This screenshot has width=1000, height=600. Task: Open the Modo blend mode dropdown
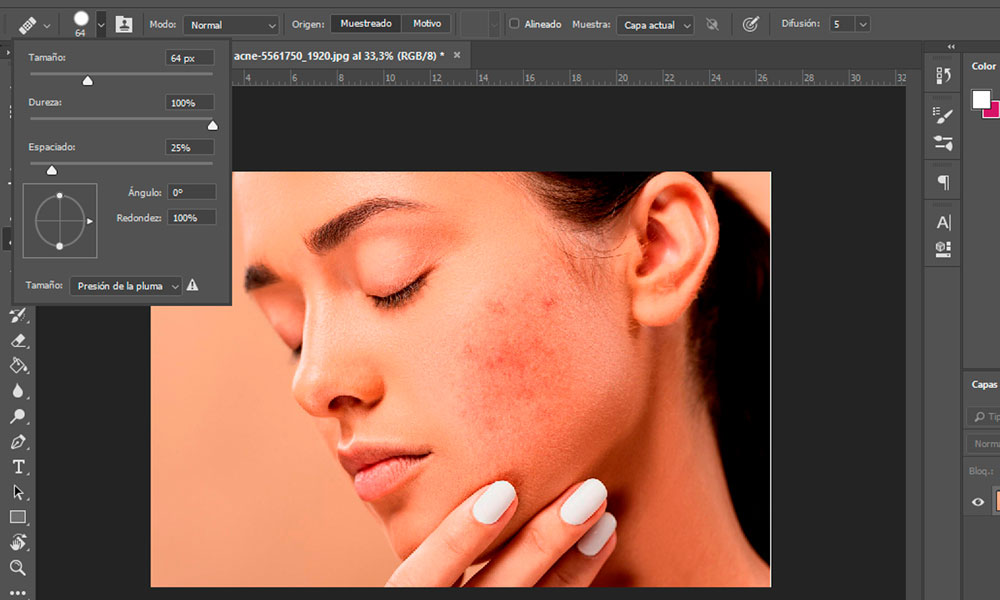[x=231, y=24]
